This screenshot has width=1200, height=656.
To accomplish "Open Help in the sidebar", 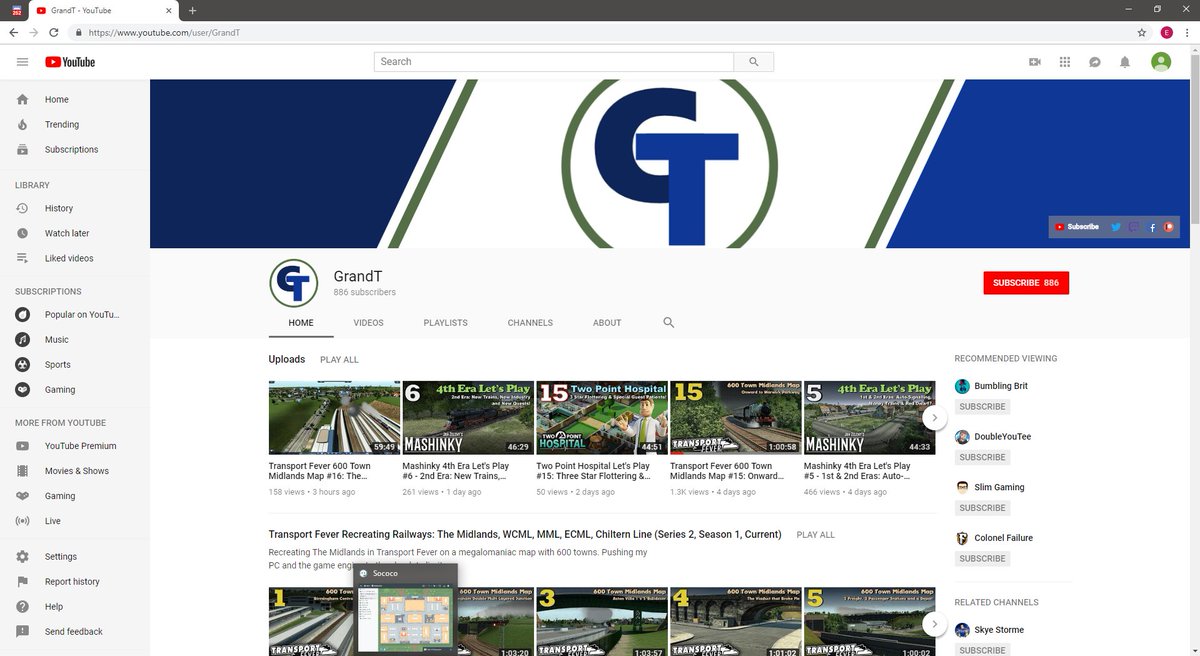I will point(75,607).
